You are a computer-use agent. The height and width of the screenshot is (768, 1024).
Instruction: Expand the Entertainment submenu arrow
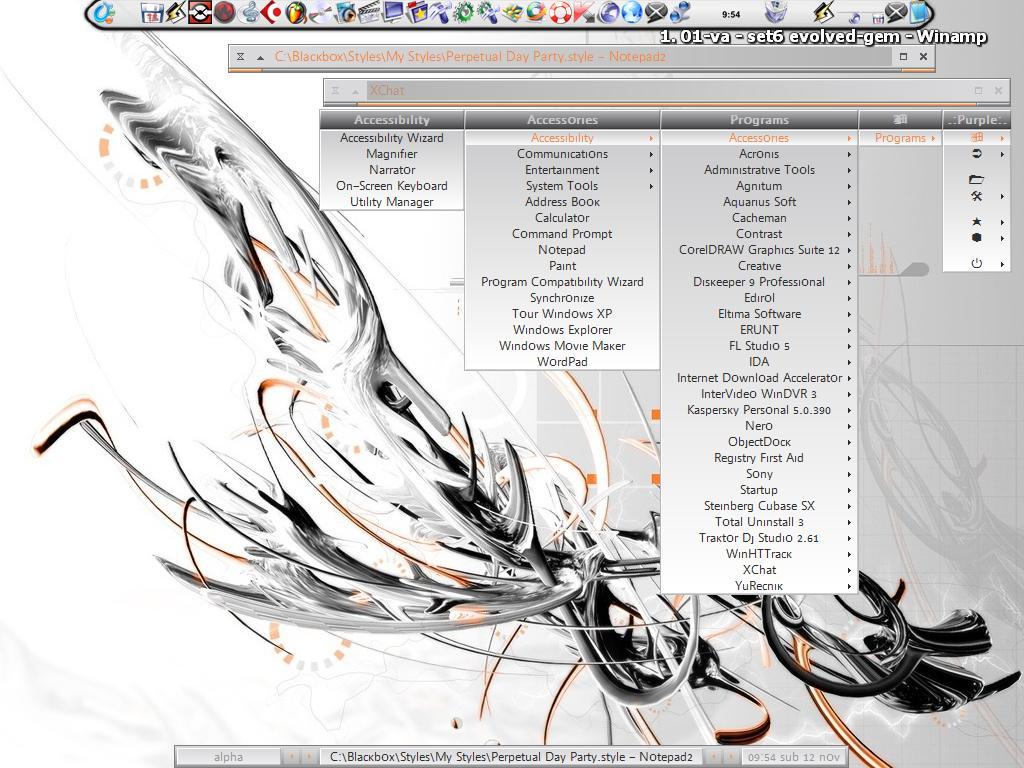point(651,170)
